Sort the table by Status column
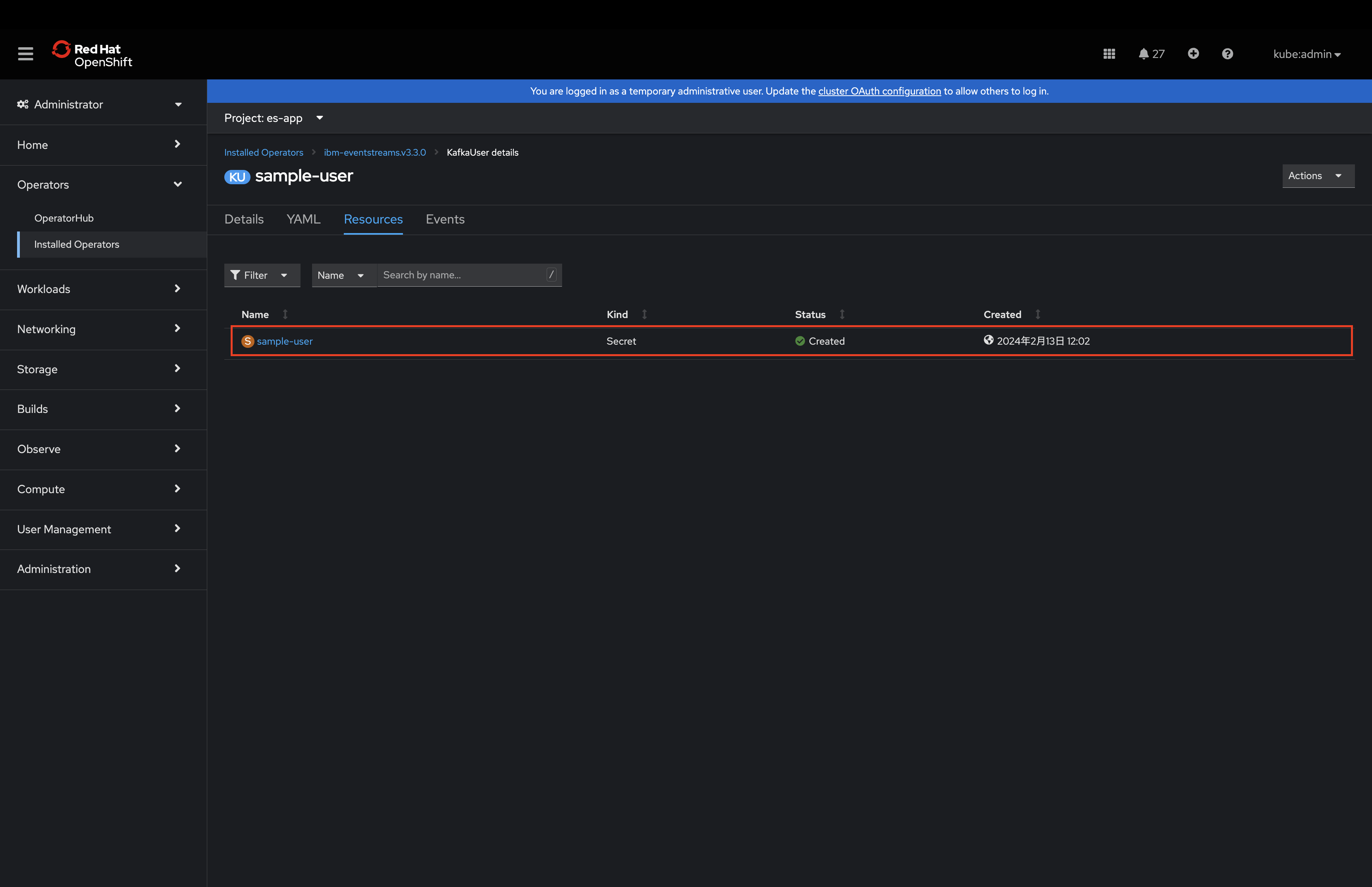 pos(810,314)
